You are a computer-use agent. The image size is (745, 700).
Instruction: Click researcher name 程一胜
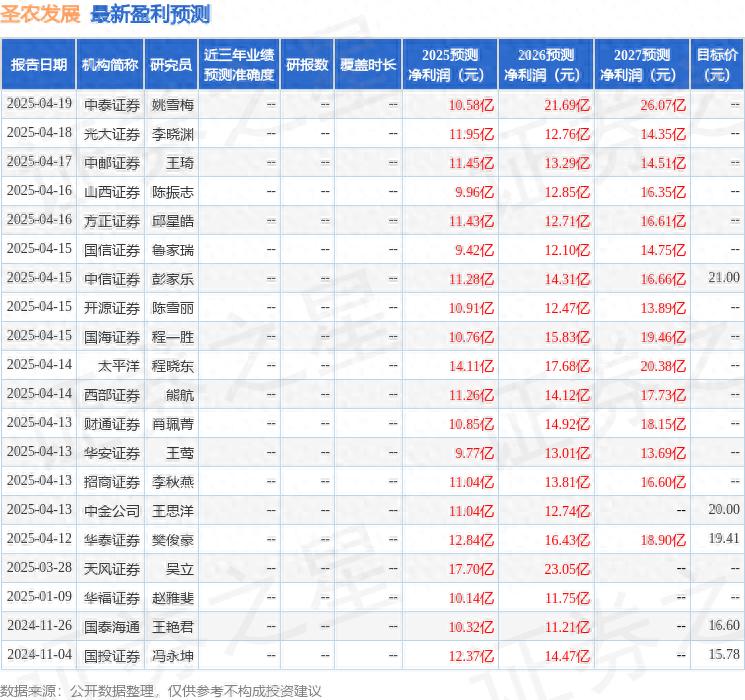[x=173, y=337]
